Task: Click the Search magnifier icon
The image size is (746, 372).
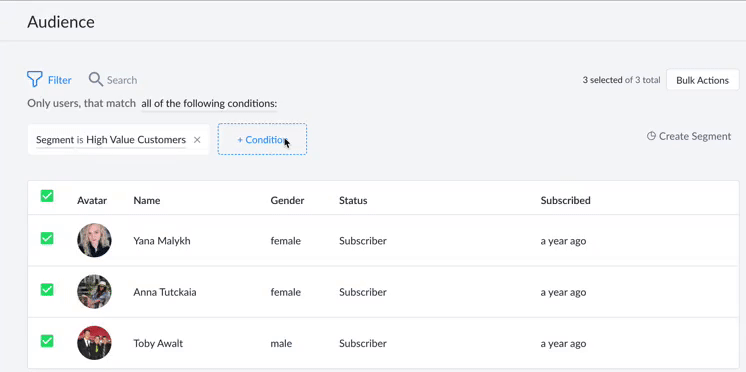Action: click(x=96, y=79)
